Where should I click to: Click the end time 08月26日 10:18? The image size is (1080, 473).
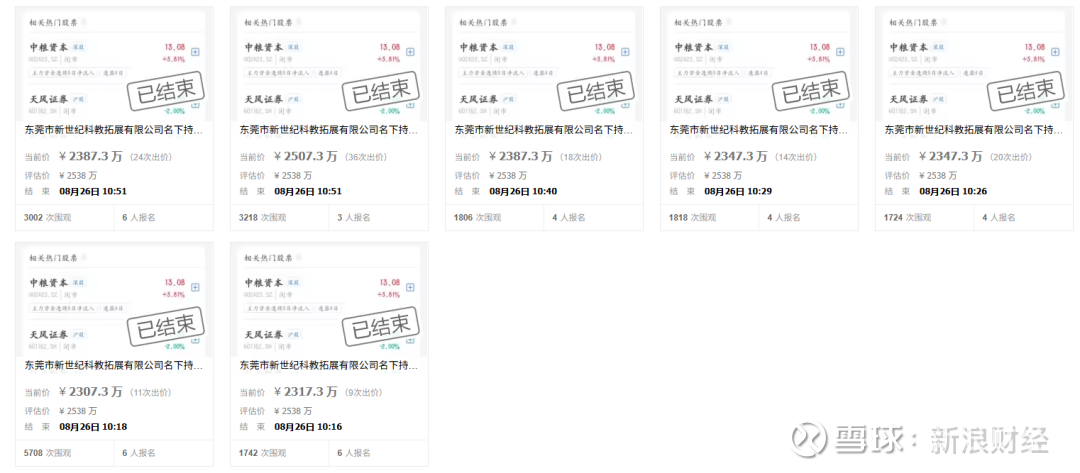[x=93, y=427]
